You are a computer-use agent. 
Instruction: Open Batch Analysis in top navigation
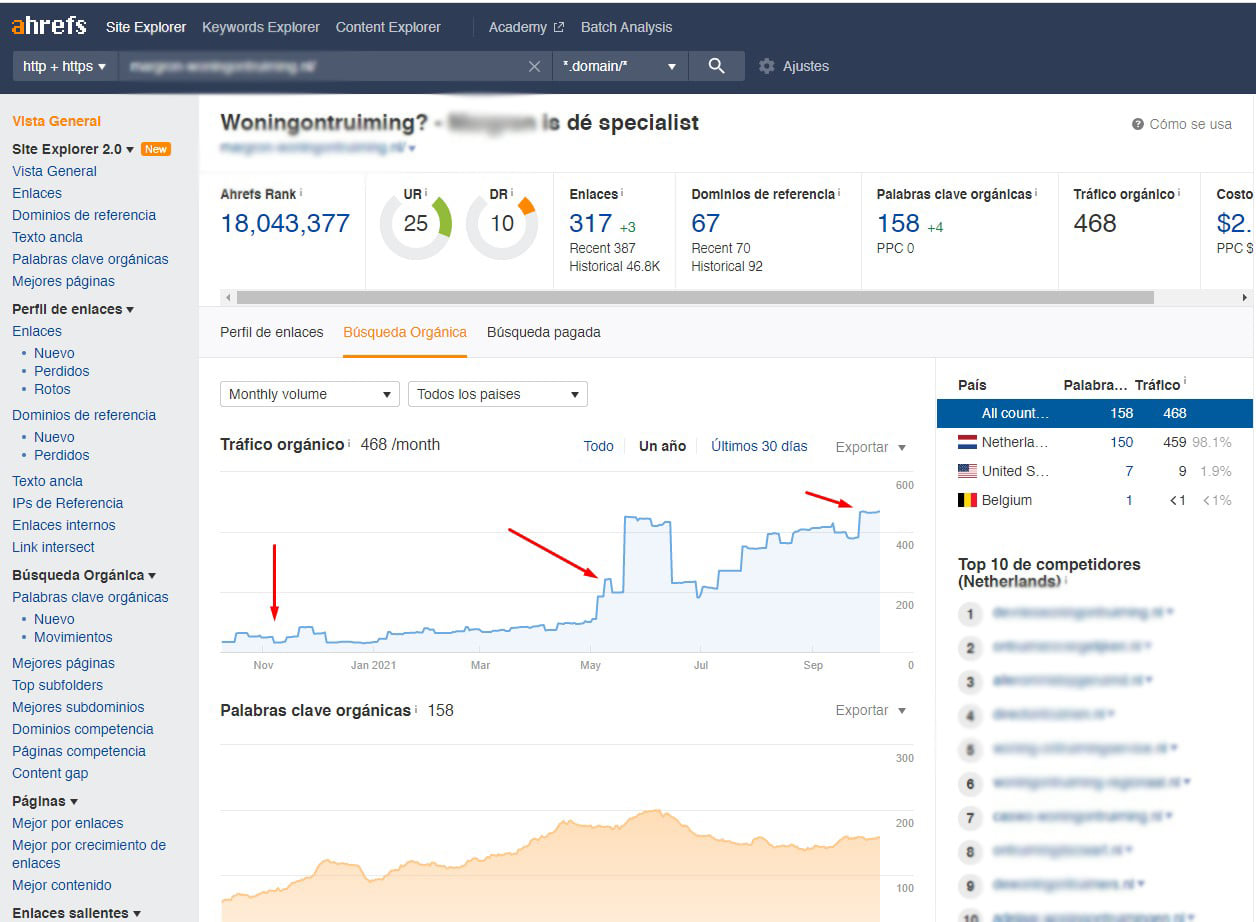coord(626,27)
